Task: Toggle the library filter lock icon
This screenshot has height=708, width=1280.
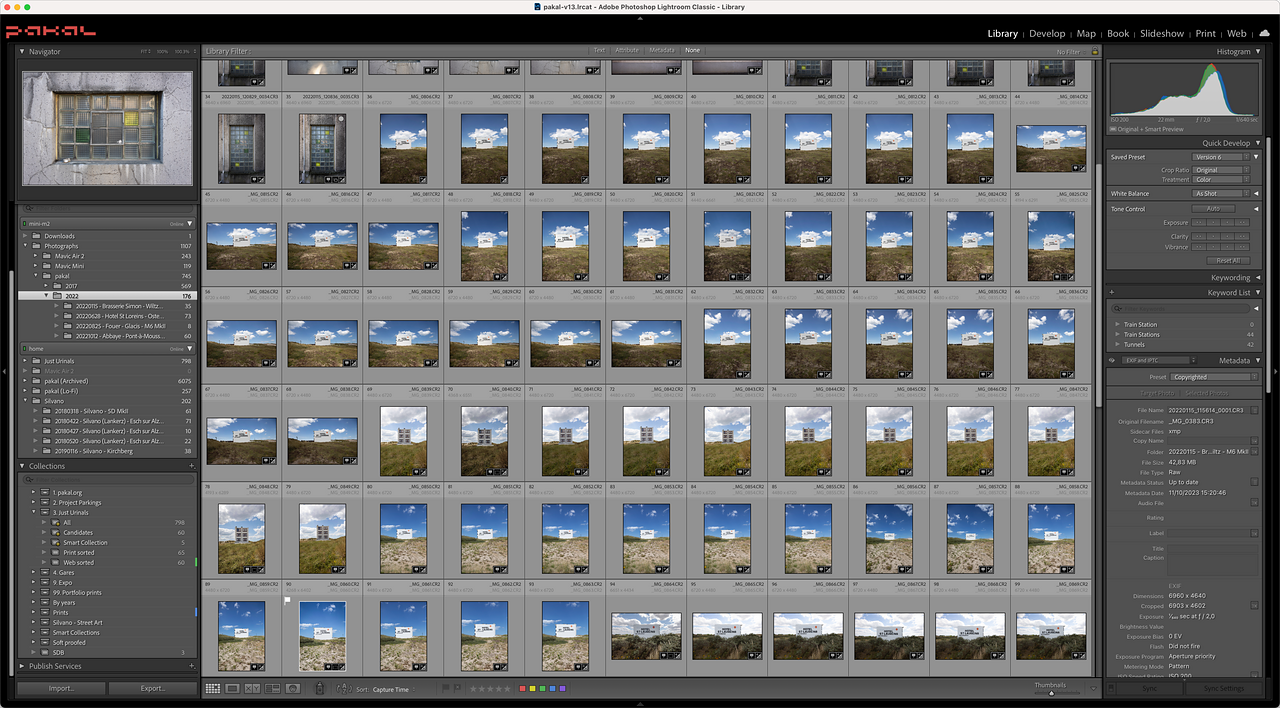Action: tap(1095, 51)
